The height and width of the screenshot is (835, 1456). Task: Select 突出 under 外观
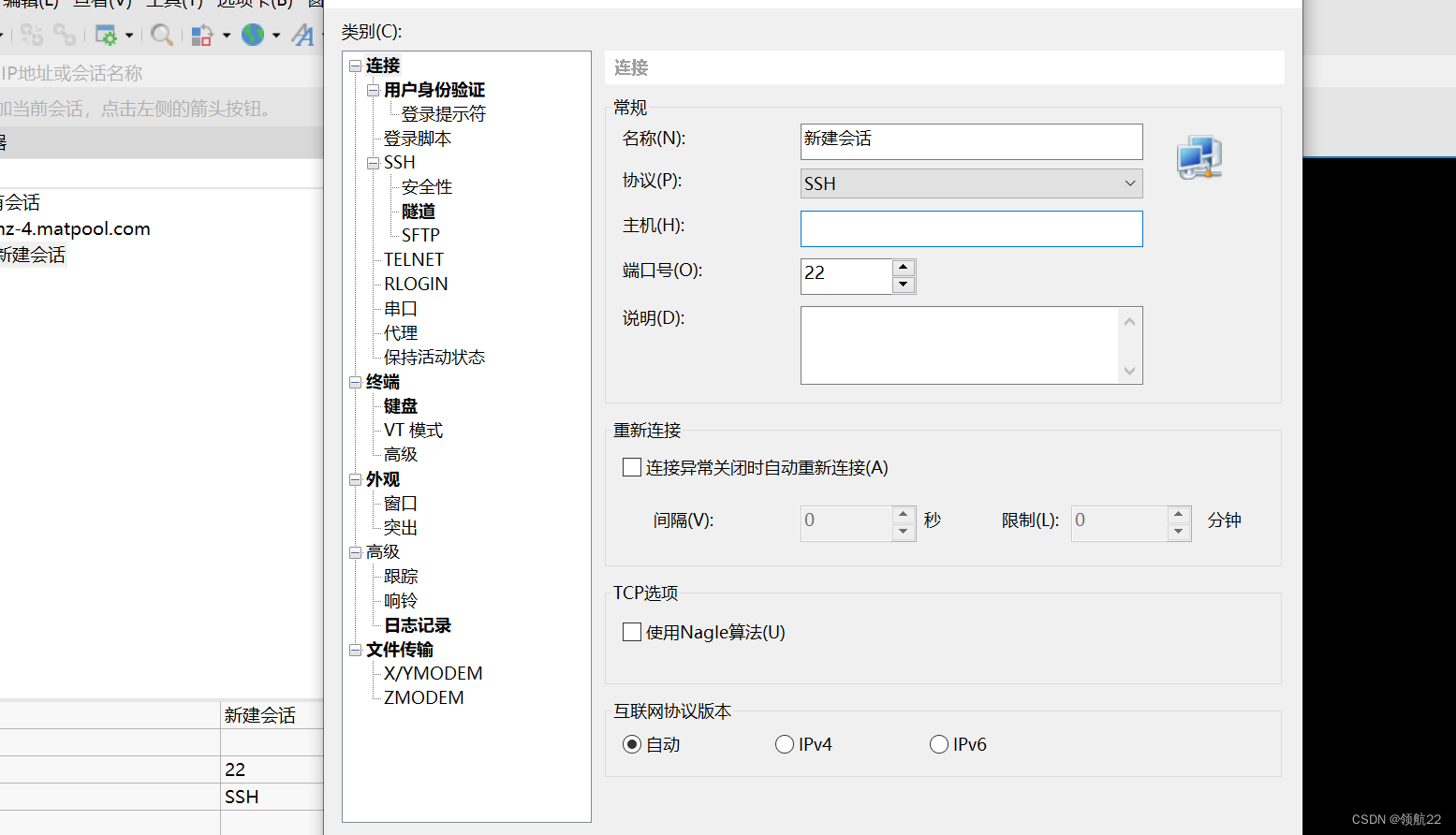tap(401, 528)
